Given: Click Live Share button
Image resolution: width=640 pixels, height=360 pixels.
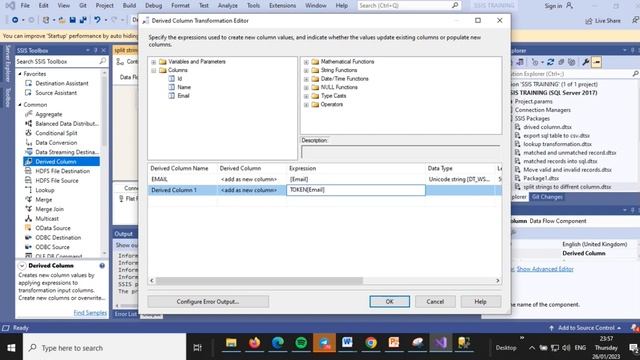Looking at the screenshot, I should point(603,20).
